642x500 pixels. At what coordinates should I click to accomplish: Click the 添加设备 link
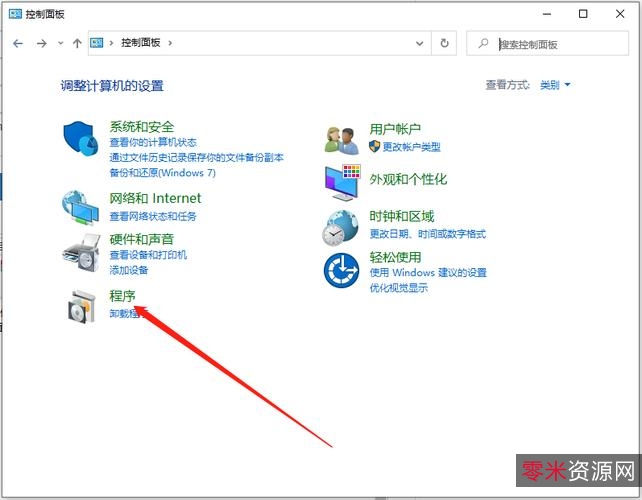point(129,270)
